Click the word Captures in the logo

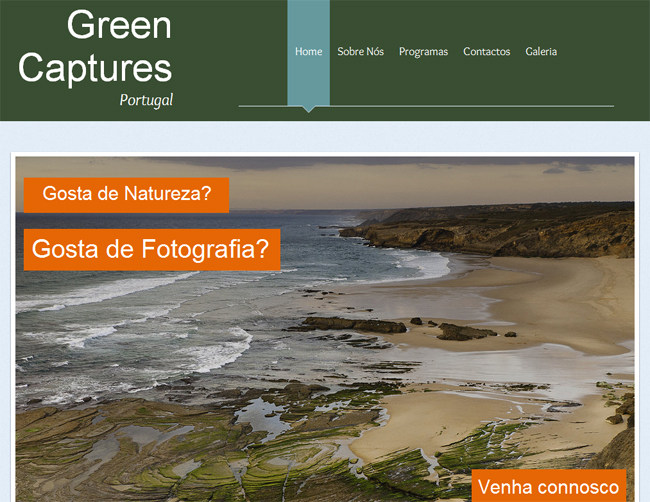coord(95,68)
